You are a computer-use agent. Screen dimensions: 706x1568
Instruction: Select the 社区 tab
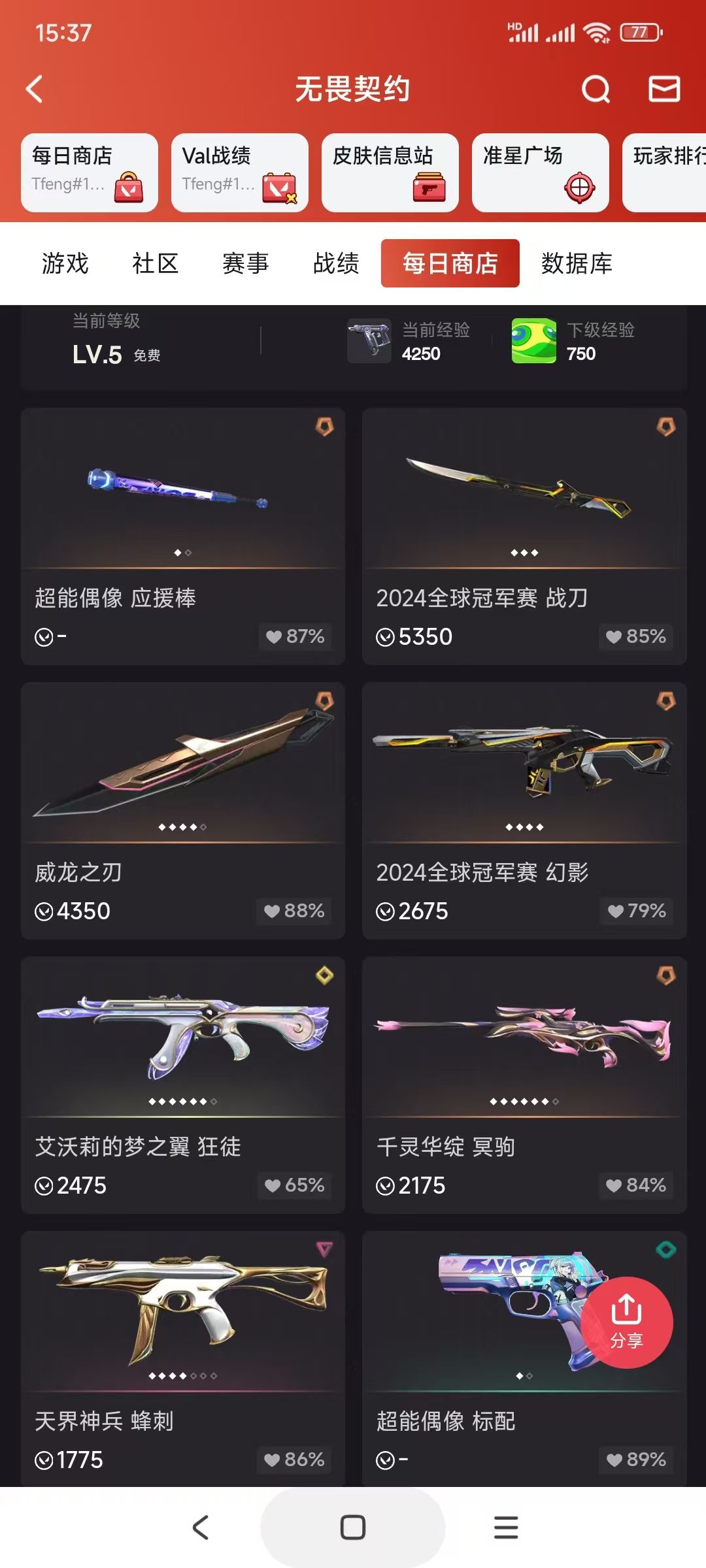(156, 263)
